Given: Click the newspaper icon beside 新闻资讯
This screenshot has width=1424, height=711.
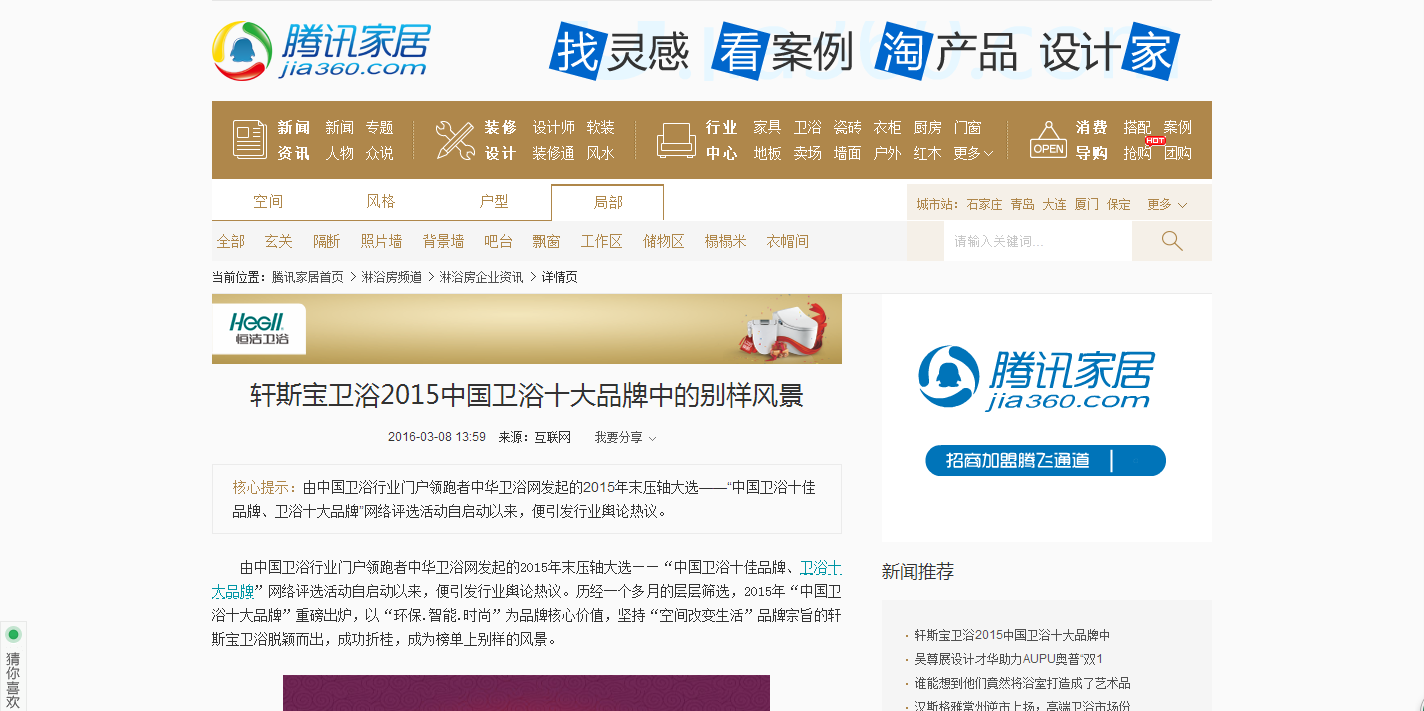Looking at the screenshot, I should tap(250, 139).
